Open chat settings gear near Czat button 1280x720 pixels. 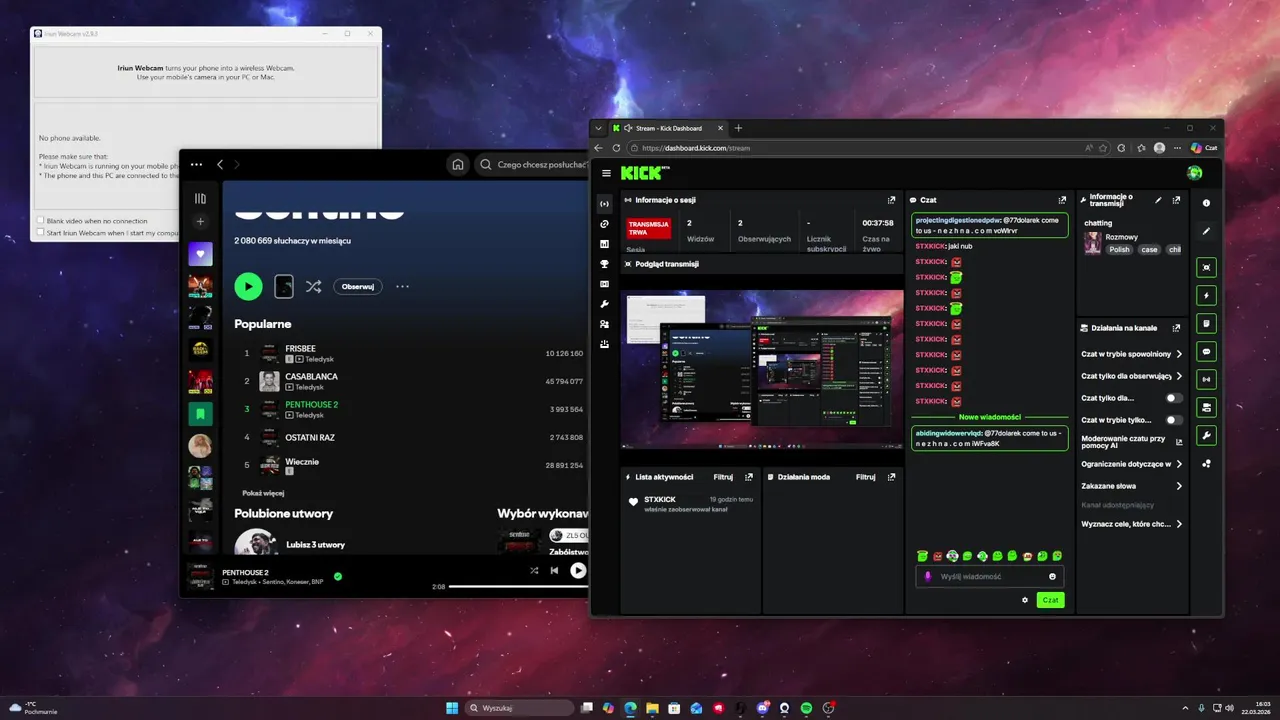1025,600
